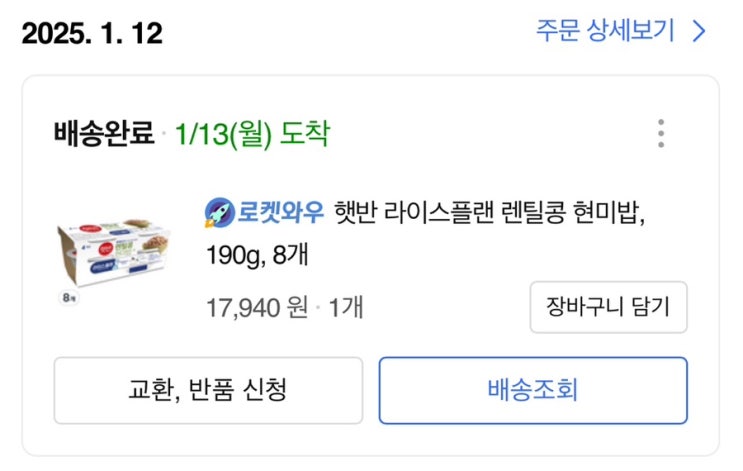Click the 배송완료 status label
The image size is (743, 471).
[105, 134]
